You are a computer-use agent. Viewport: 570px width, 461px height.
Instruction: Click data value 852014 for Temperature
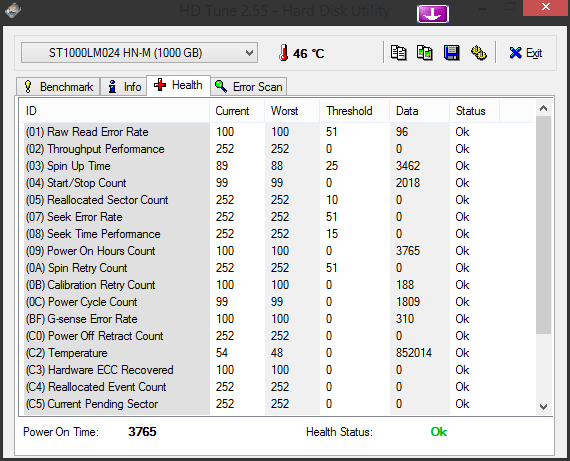414,353
